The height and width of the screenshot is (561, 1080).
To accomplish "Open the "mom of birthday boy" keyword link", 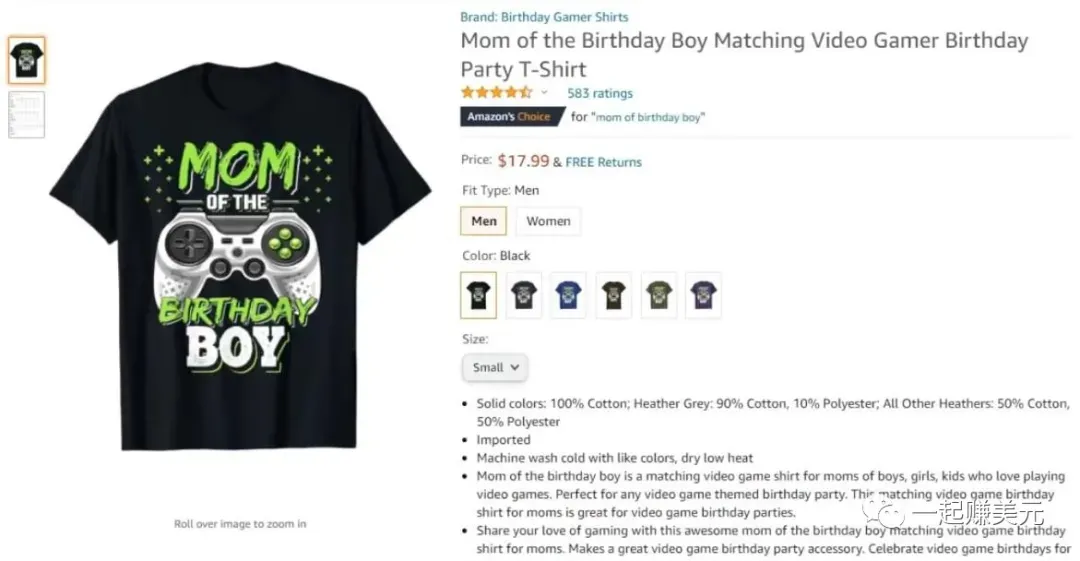I will (648, 117).
